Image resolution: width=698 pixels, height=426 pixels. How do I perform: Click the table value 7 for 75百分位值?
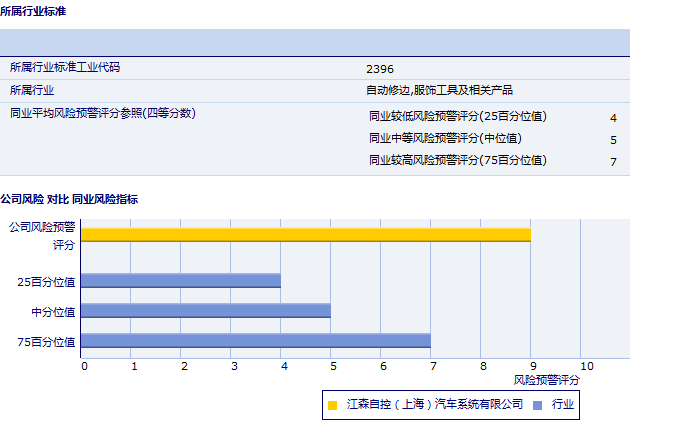tap(613, 162)
